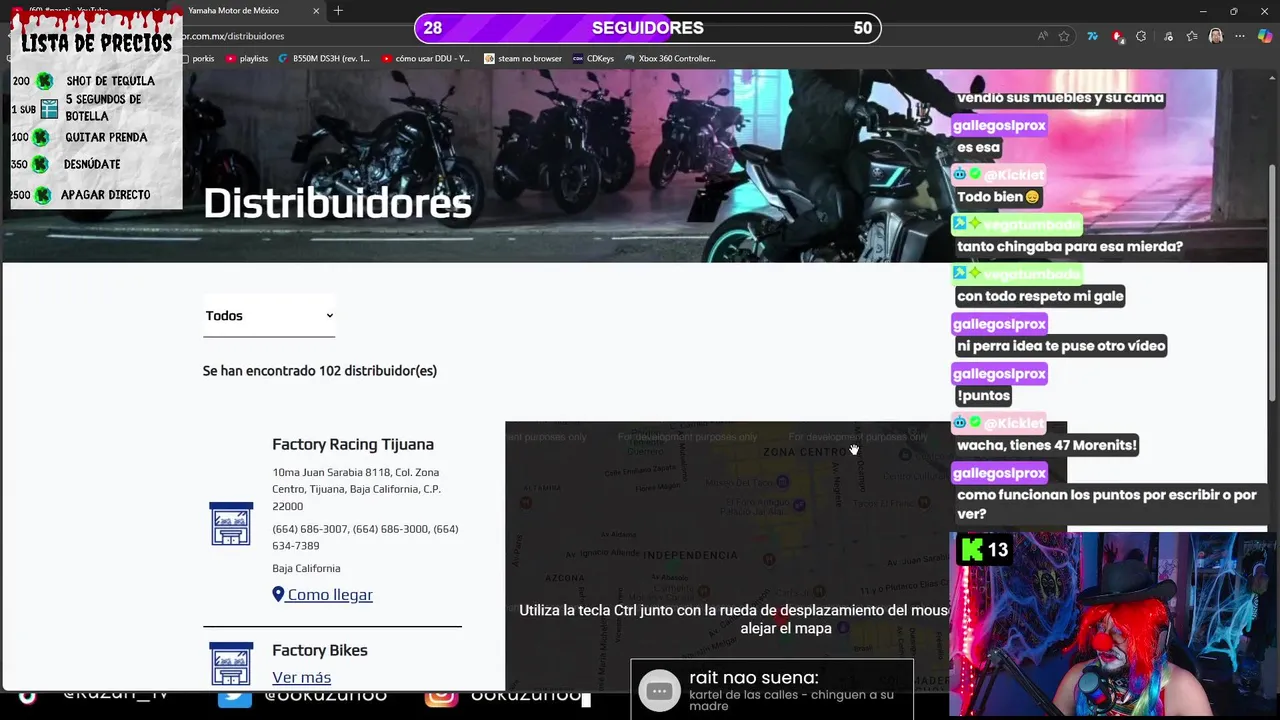Click the address bar URL field
Screen dimensions: 1280x720
click(600, 36)
